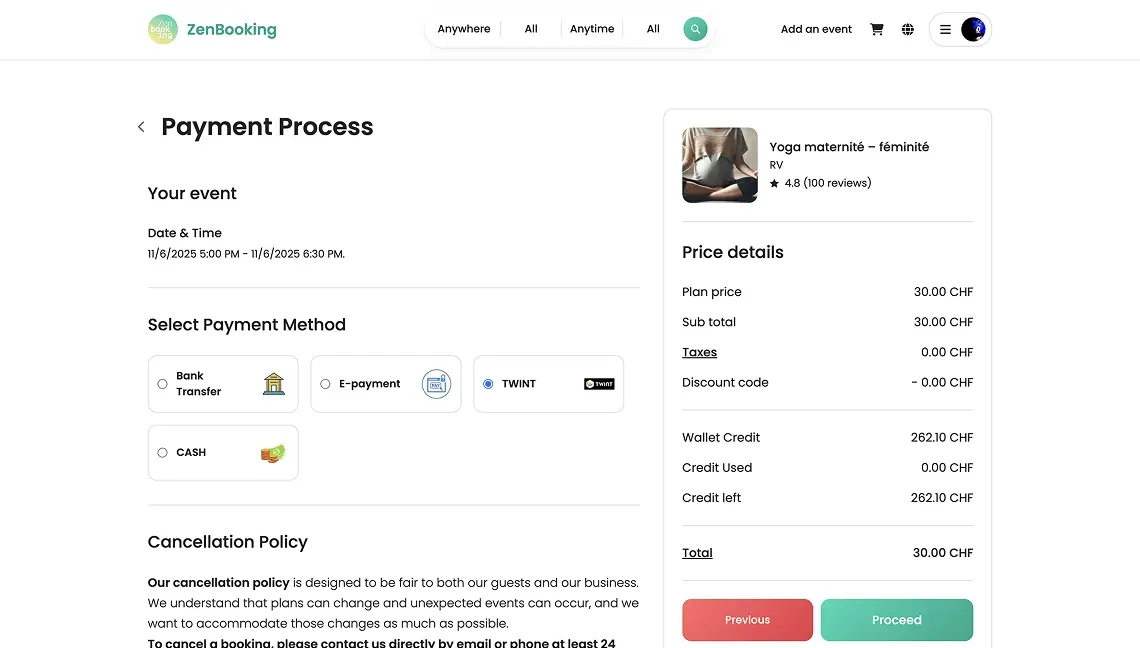Click the Taxes link
The height and width of the screenshot is (648, 1140).
(699, 352)
